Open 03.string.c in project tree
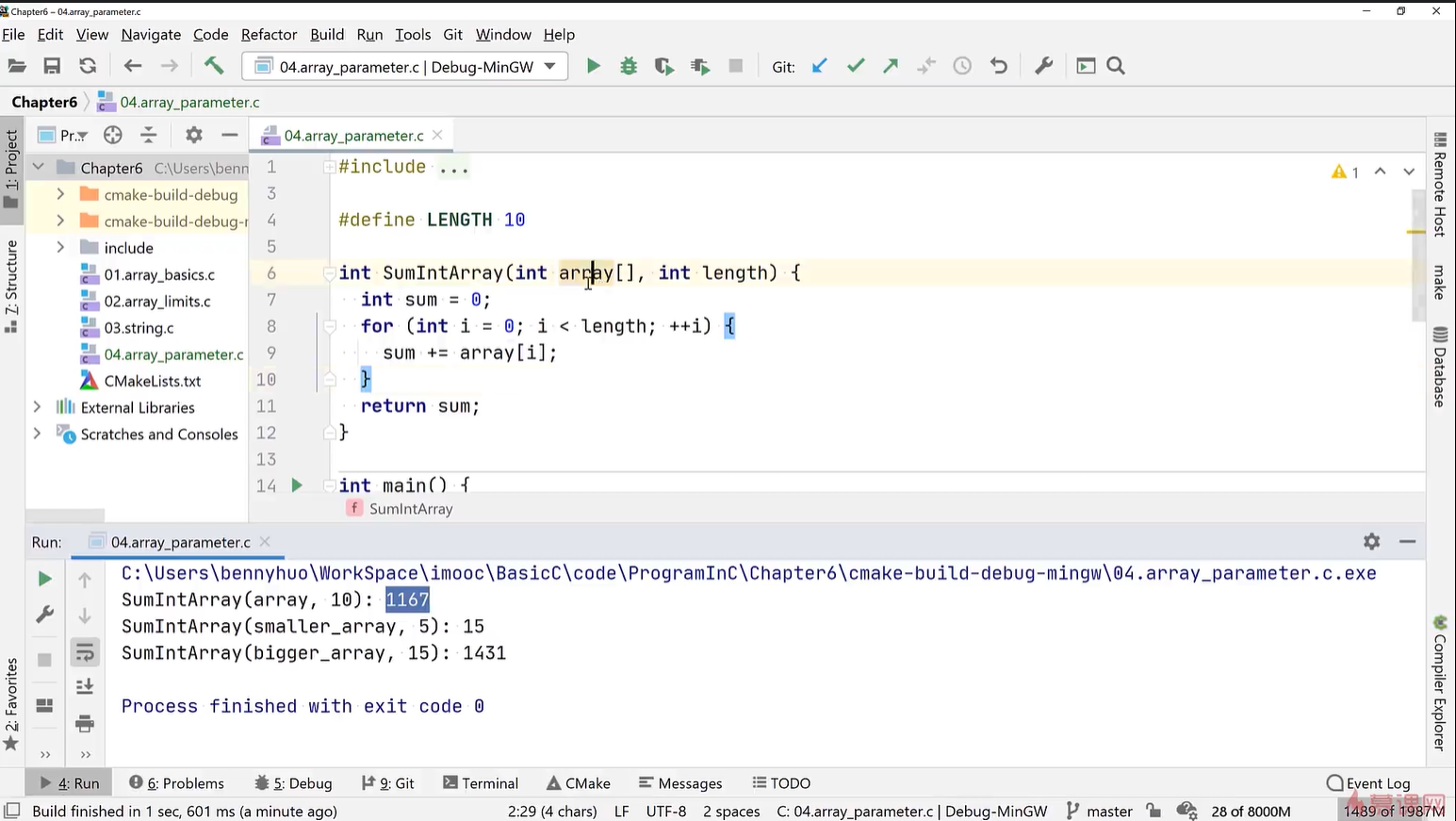1456x821 pixels. [x=139, y=328]
